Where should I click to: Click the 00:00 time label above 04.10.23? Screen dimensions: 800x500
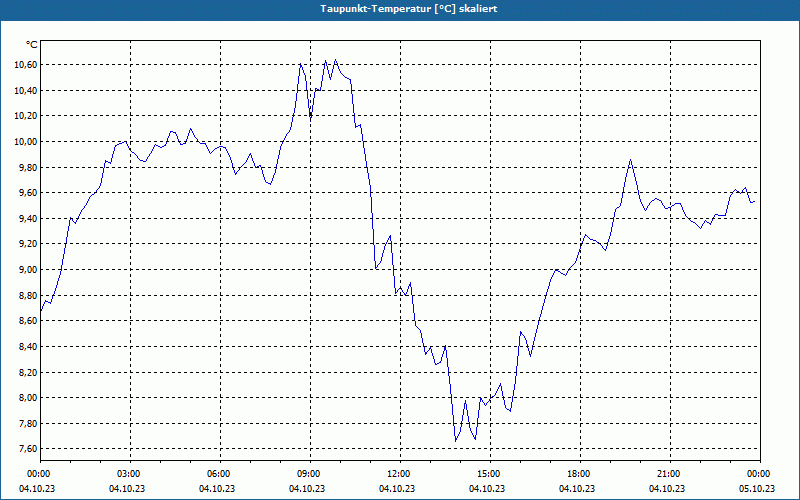(37, 474)
